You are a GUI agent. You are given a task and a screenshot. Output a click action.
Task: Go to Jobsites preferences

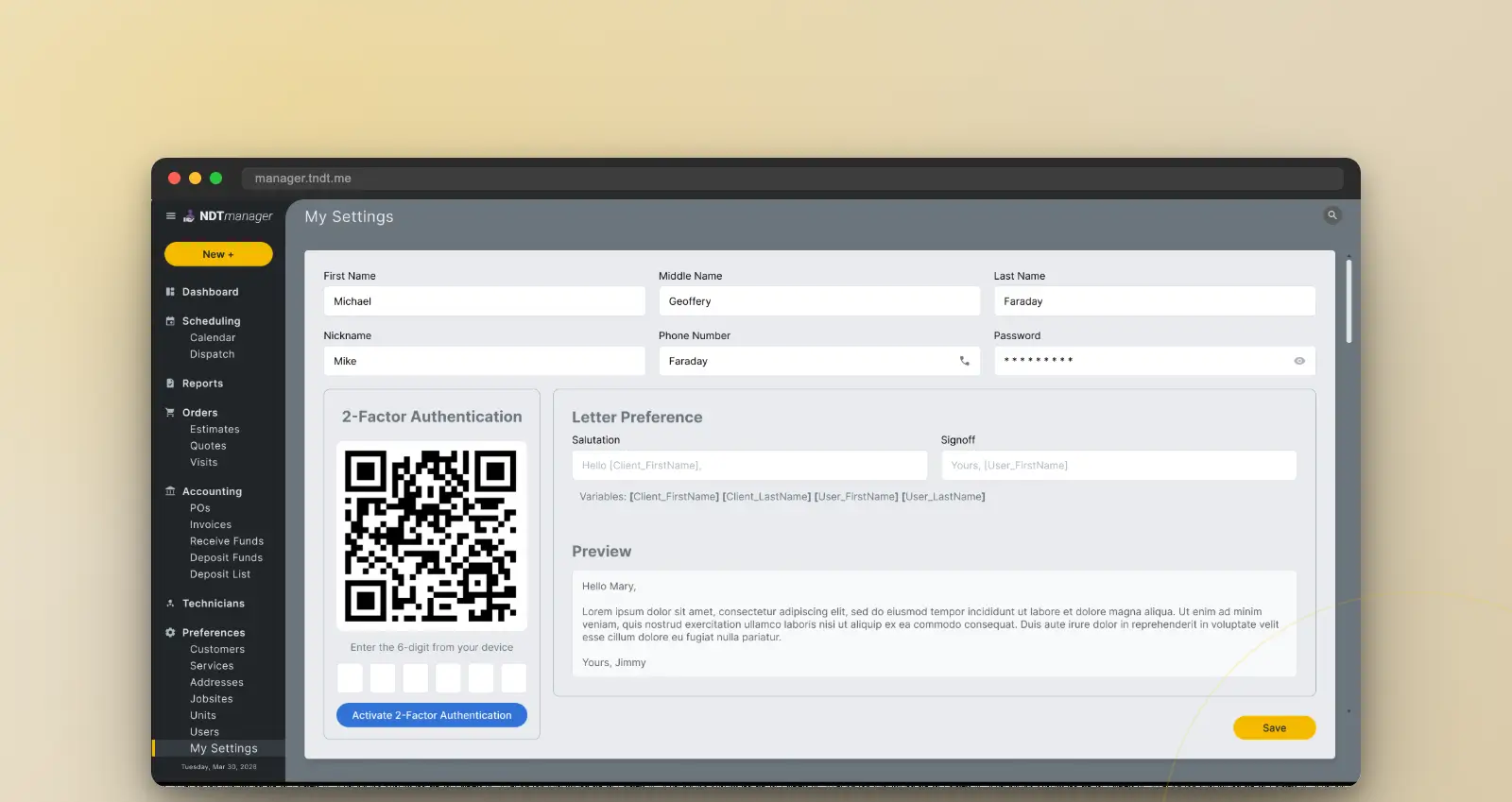pos(211,699)
